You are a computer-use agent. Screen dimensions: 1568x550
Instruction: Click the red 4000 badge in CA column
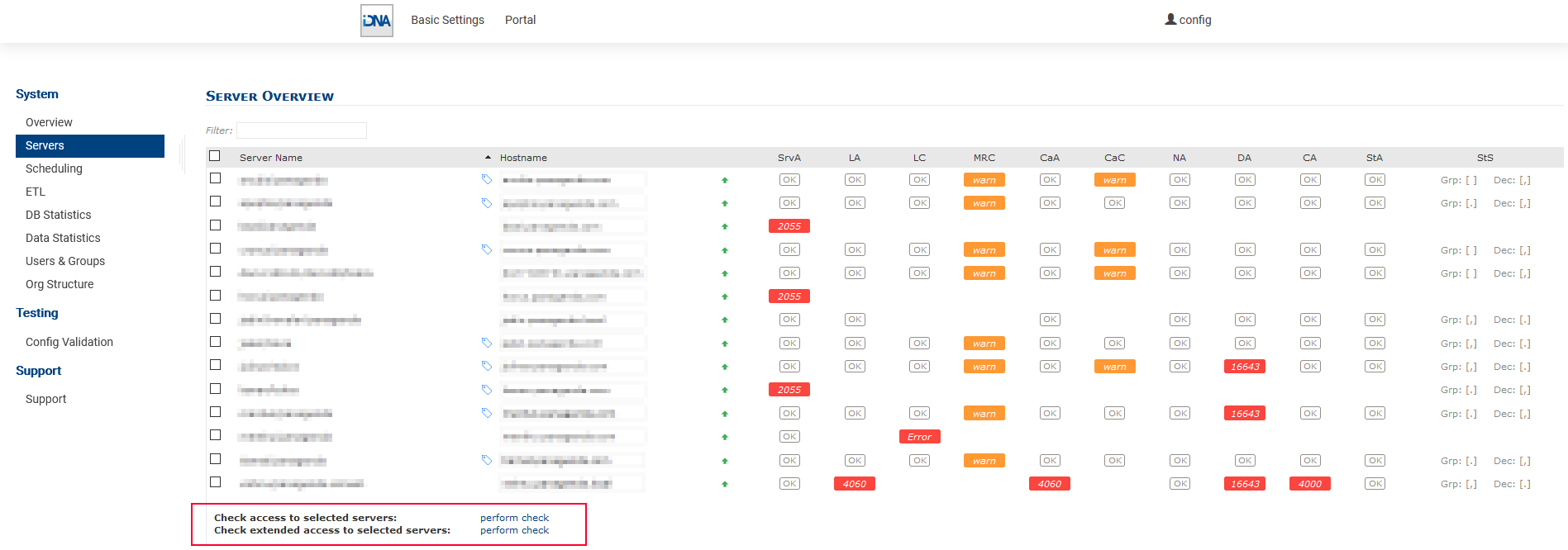[x=1309, y=484]
